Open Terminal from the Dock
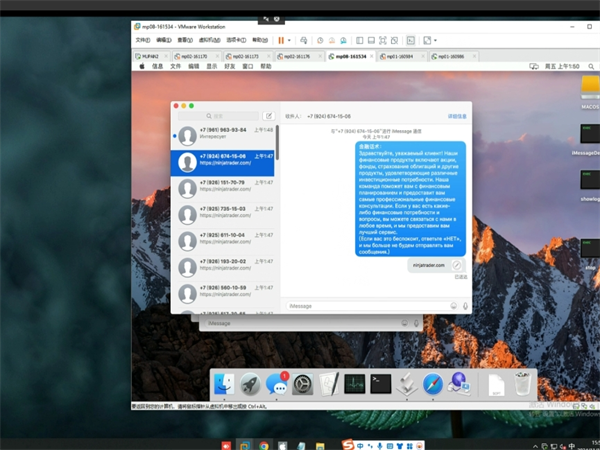The height and width of the screenshot is (450, 600). (x=380, y=383)
